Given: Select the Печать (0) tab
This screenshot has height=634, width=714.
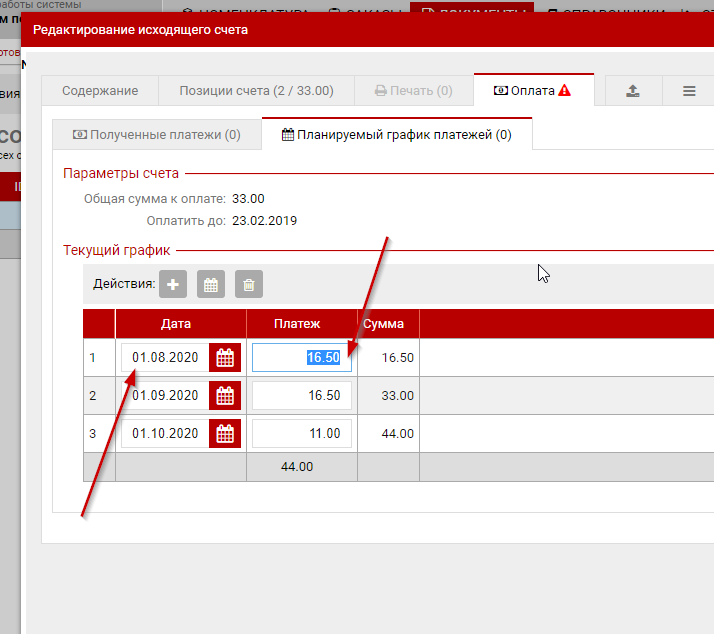Looking at the screenshot, I should [413, 91].
